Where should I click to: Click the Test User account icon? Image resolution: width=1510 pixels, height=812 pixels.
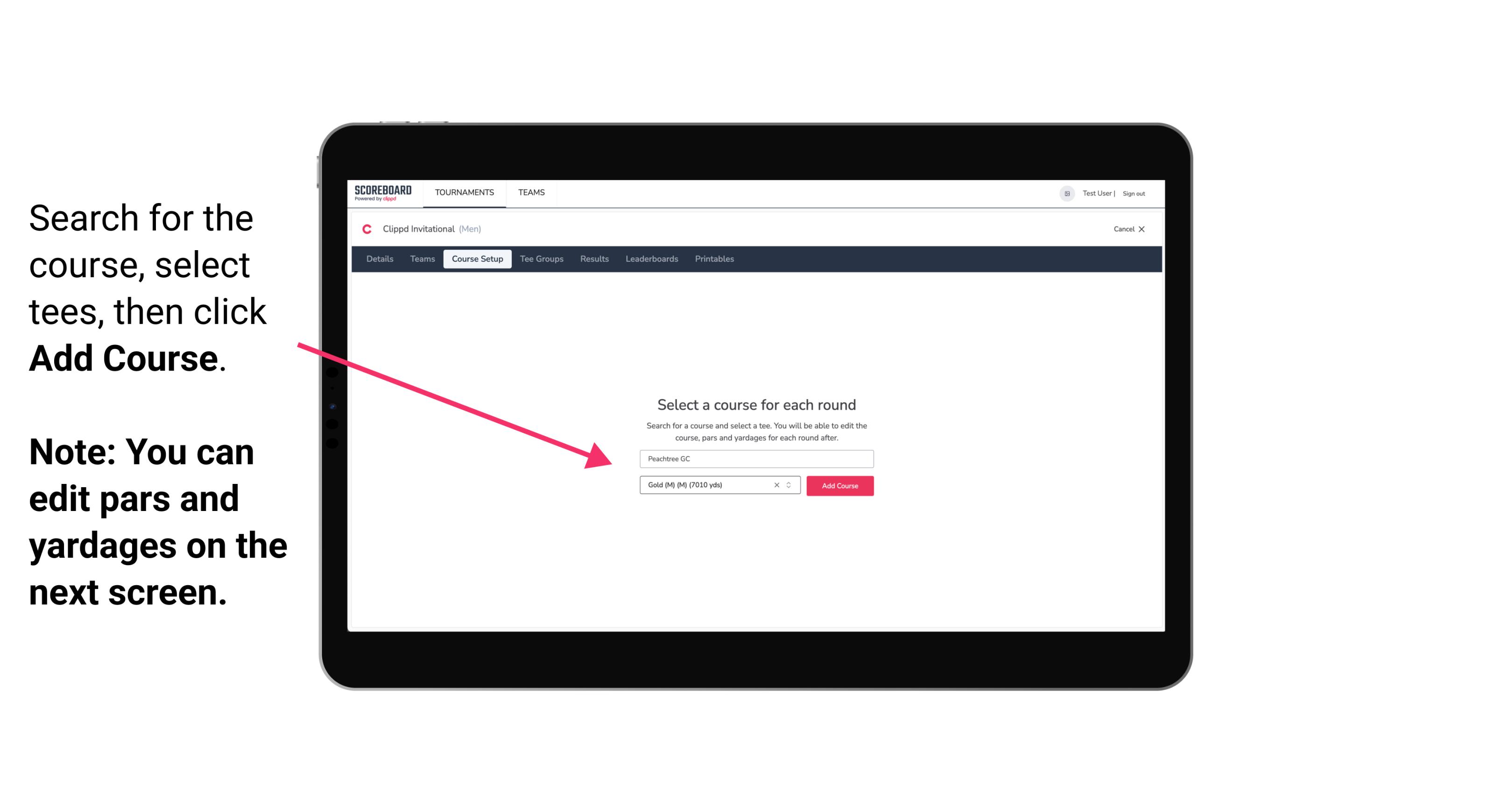1063,193
